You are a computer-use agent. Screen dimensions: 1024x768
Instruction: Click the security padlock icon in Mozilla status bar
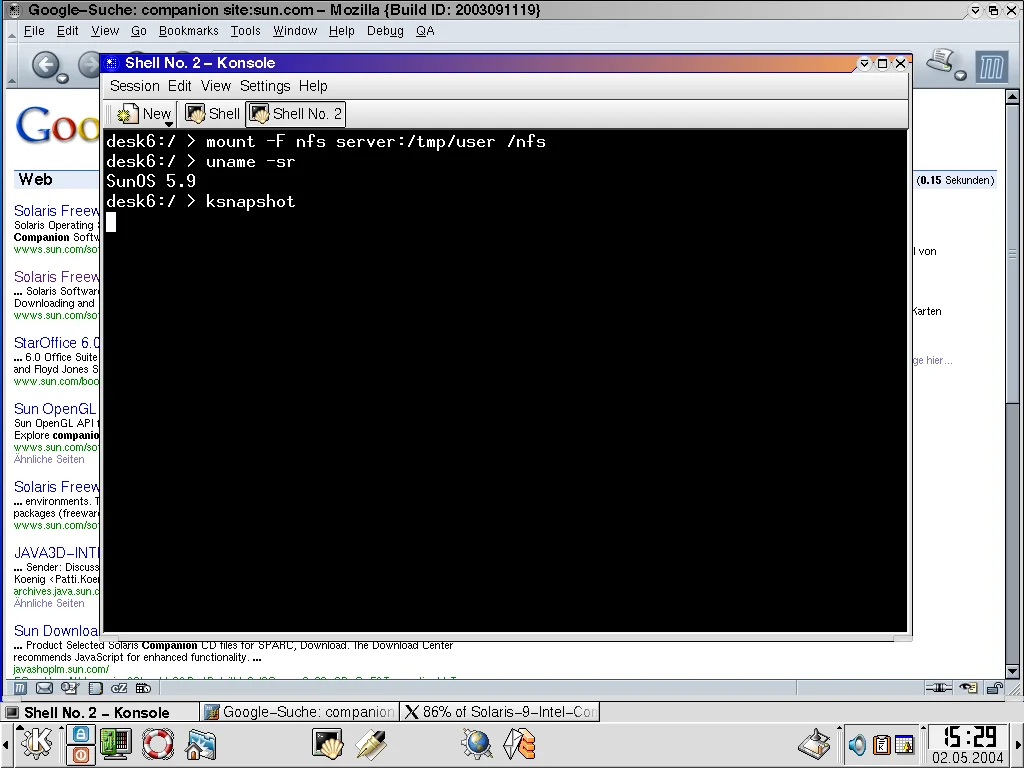pos(995,688)
